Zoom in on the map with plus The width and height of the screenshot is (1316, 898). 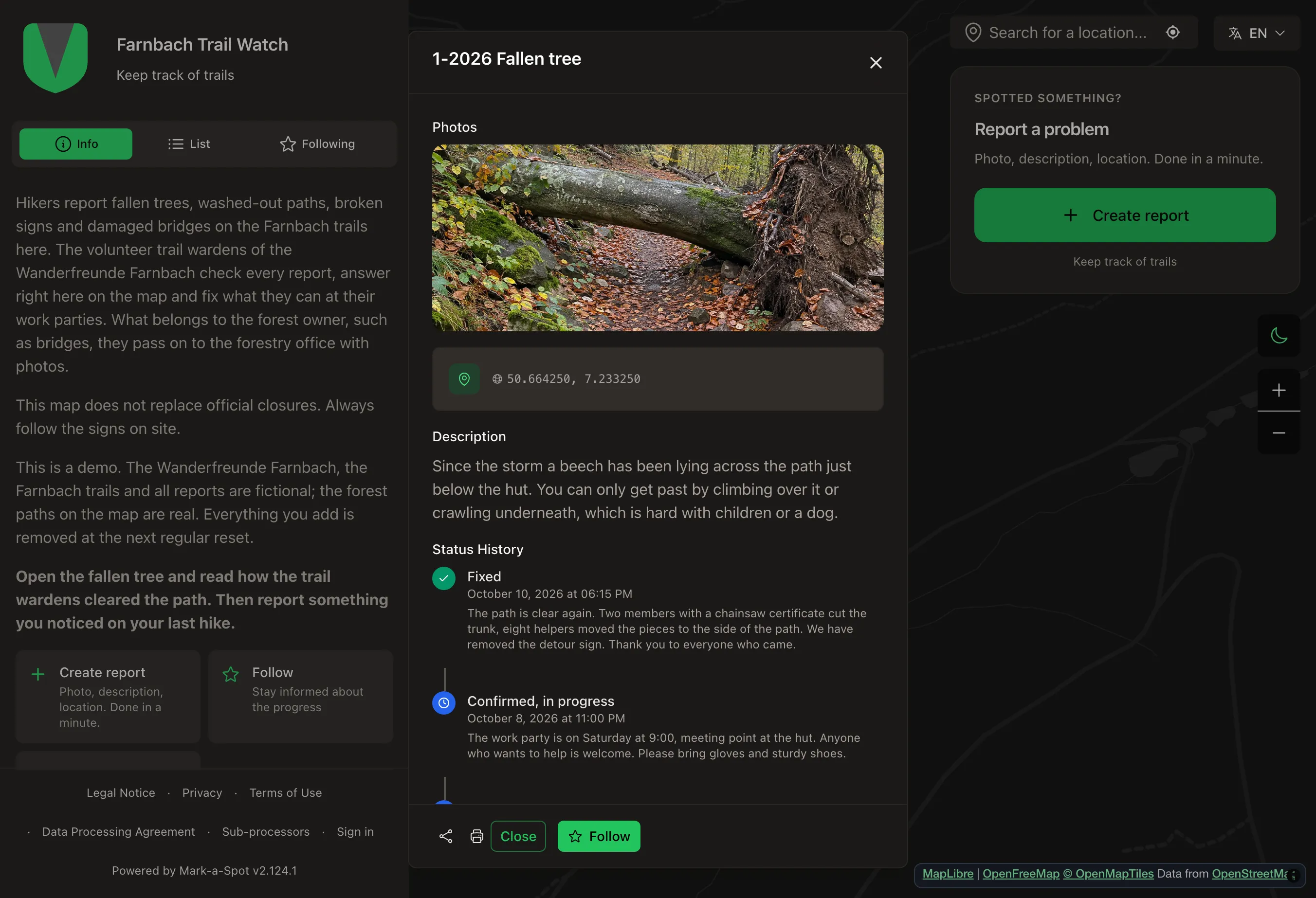pyautogui.click(x=1279, y=390)
